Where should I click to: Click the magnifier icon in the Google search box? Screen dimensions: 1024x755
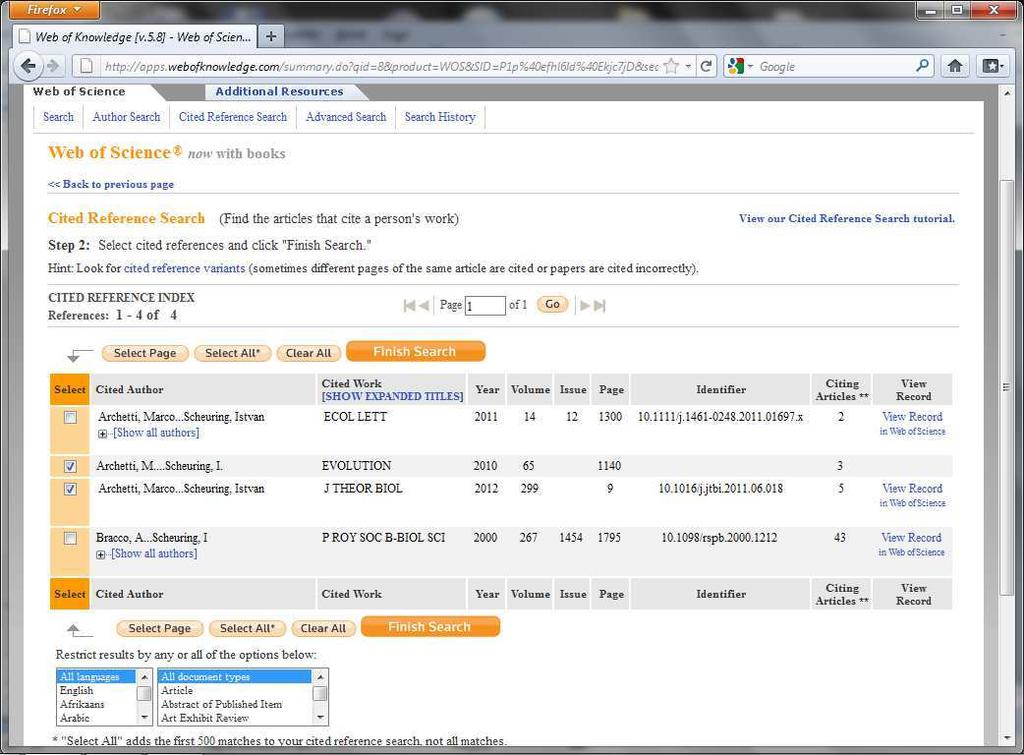point(922,66)
